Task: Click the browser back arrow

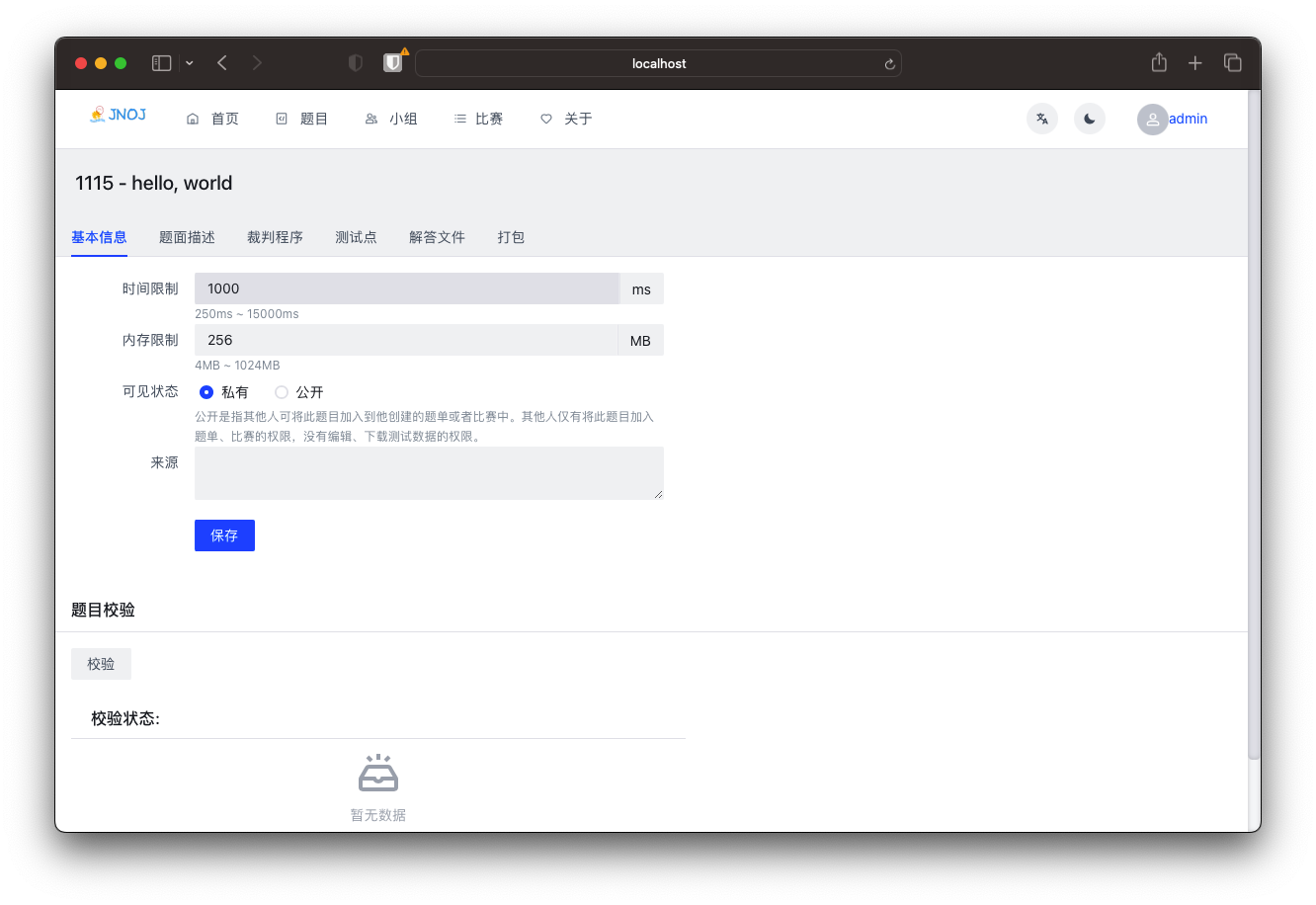Action: click(222, 63)
